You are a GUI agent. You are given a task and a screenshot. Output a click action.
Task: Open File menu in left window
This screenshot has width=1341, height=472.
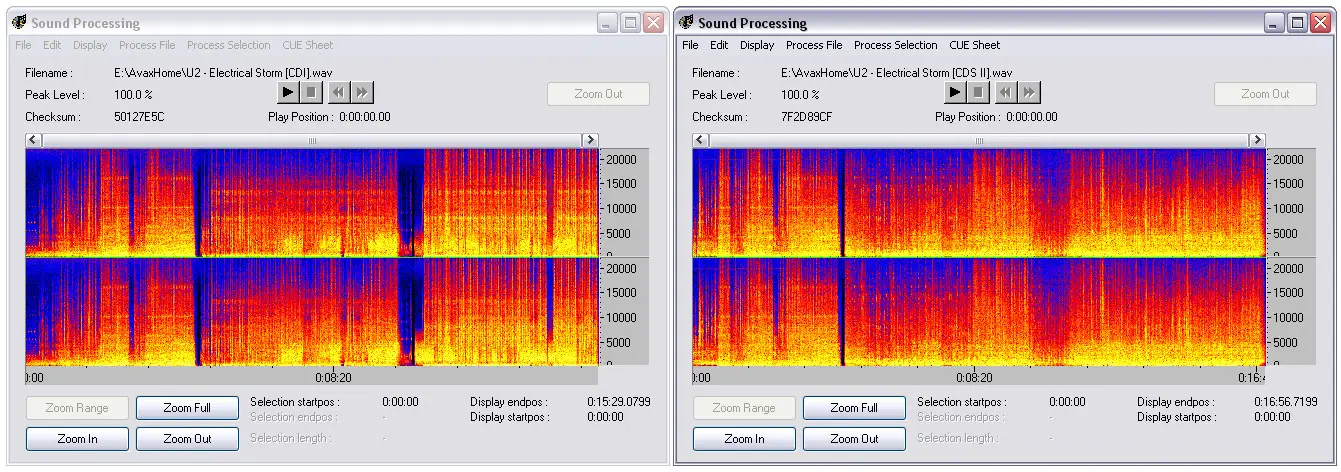click(23, 45)
